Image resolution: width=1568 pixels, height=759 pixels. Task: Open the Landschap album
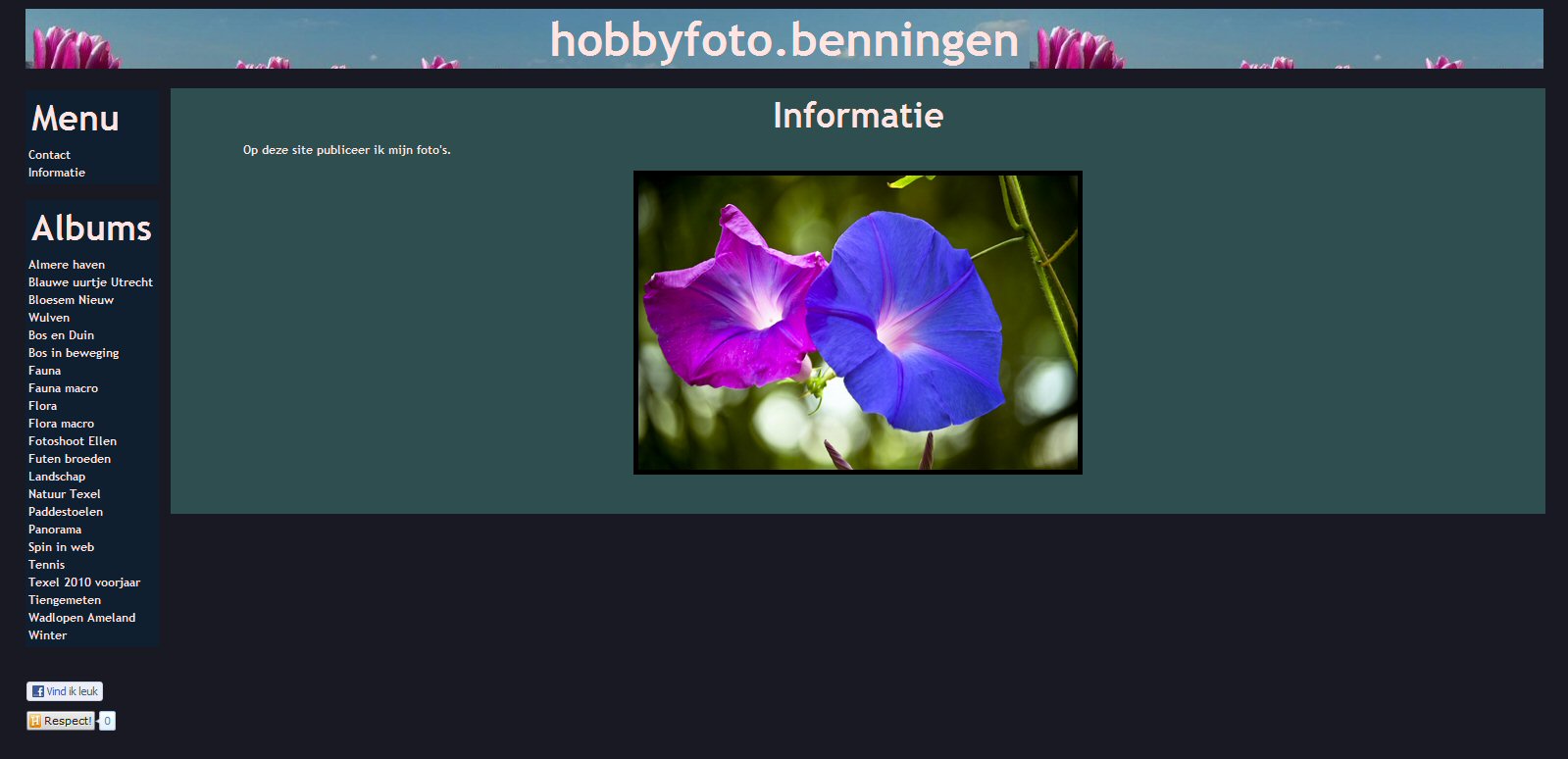pyautogui.click(x=57, y=477)
